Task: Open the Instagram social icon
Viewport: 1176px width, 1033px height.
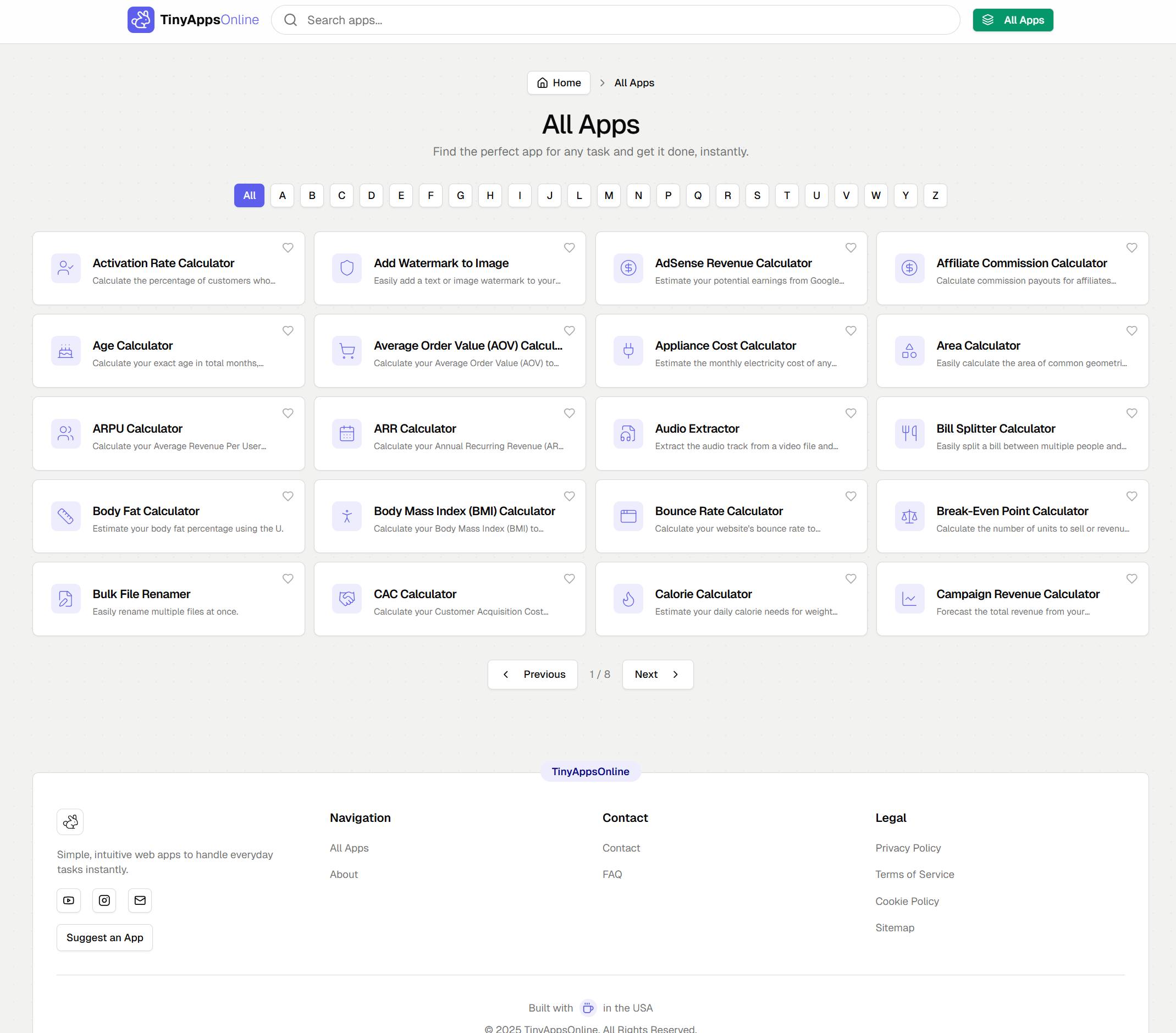Action: pyautogui.click(x=104, y=900)
